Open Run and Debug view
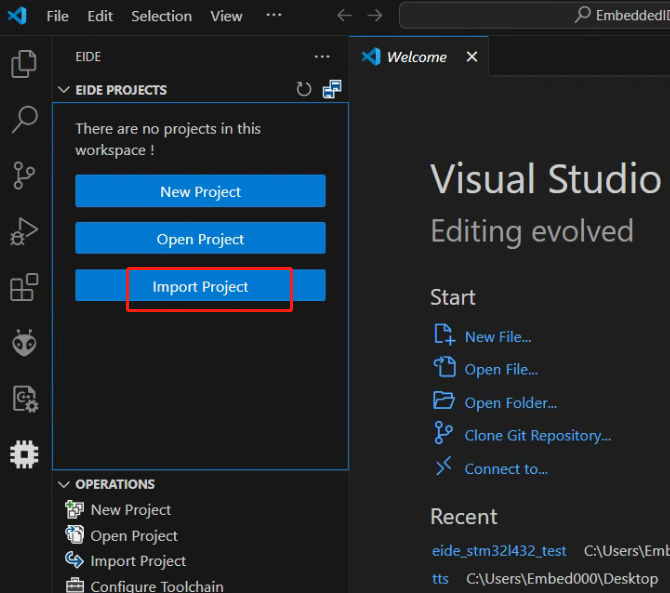 [x=24, y=231]
